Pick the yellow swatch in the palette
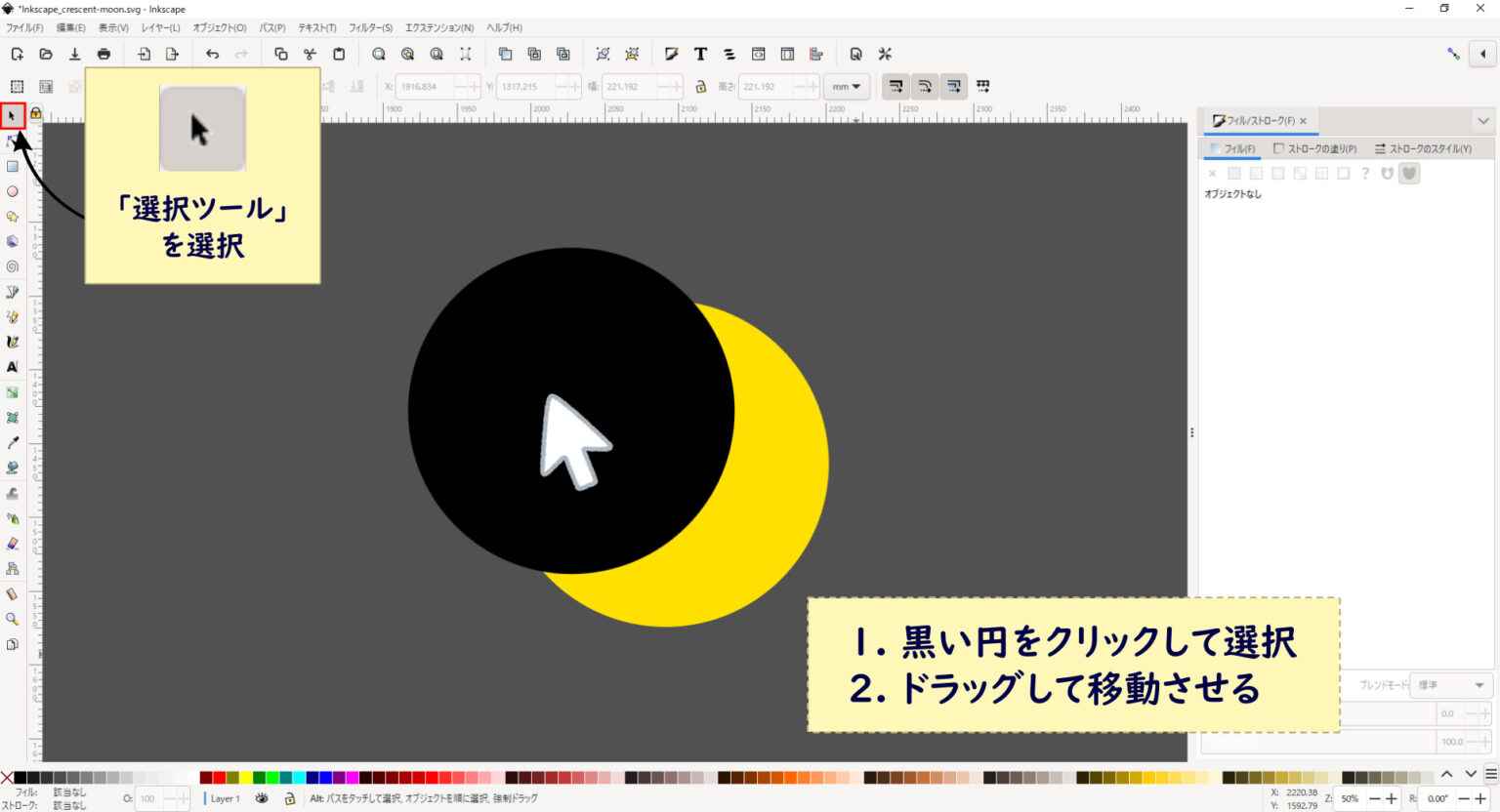Image resolution: width=1500 pixels, height=812 pixels. point(246,777)
